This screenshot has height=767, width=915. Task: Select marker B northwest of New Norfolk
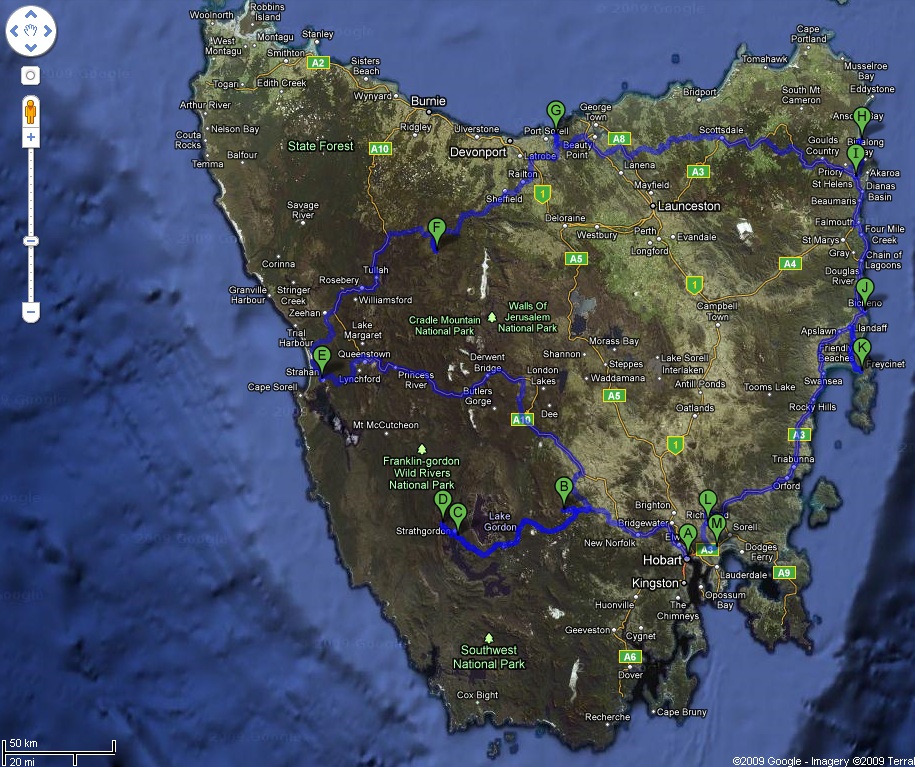[564, 489]
